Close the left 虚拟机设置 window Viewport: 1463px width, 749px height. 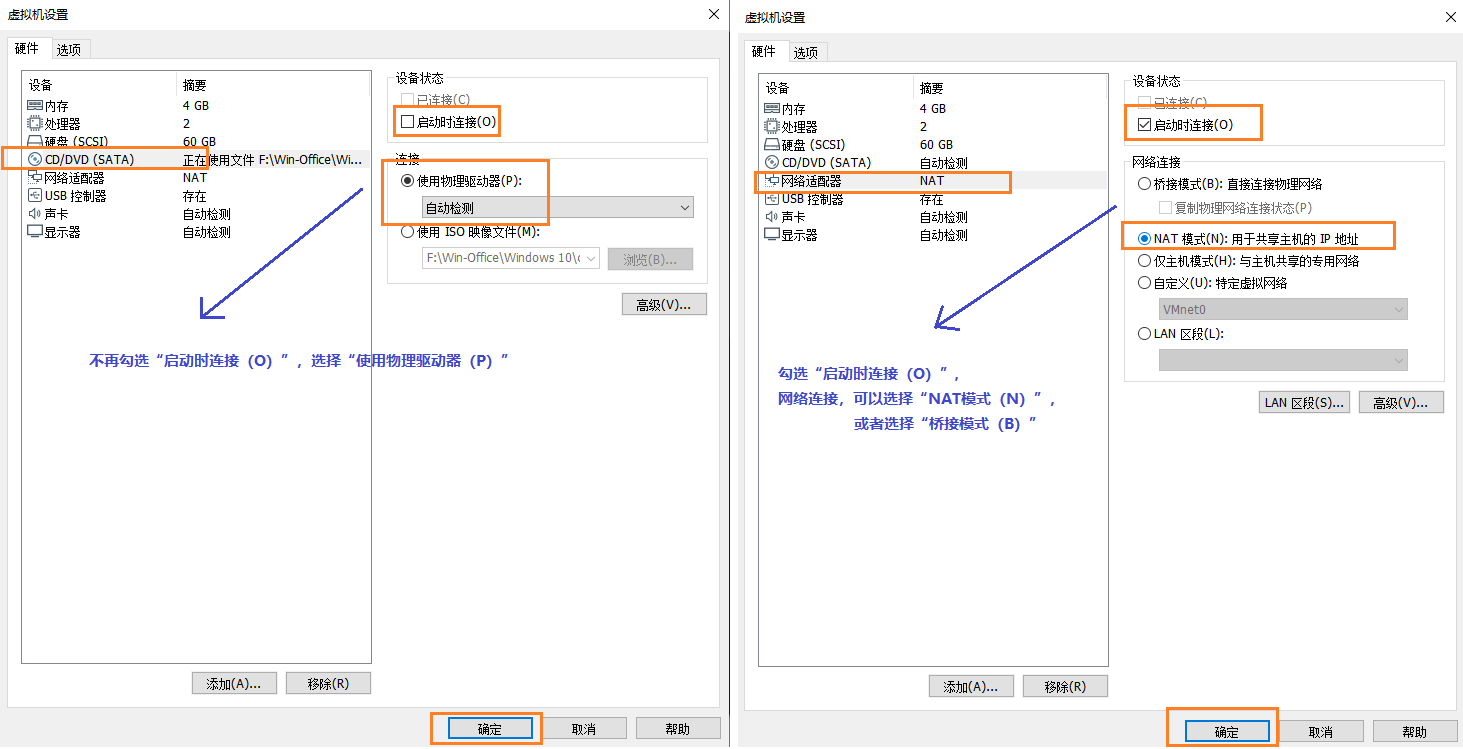(x=713, y=13)
